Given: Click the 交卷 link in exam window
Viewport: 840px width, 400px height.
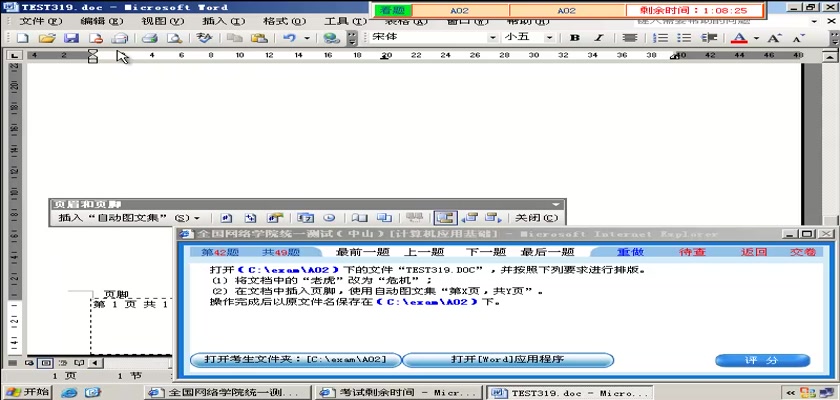Looking at the screenshot, I should tap(802, 252).
